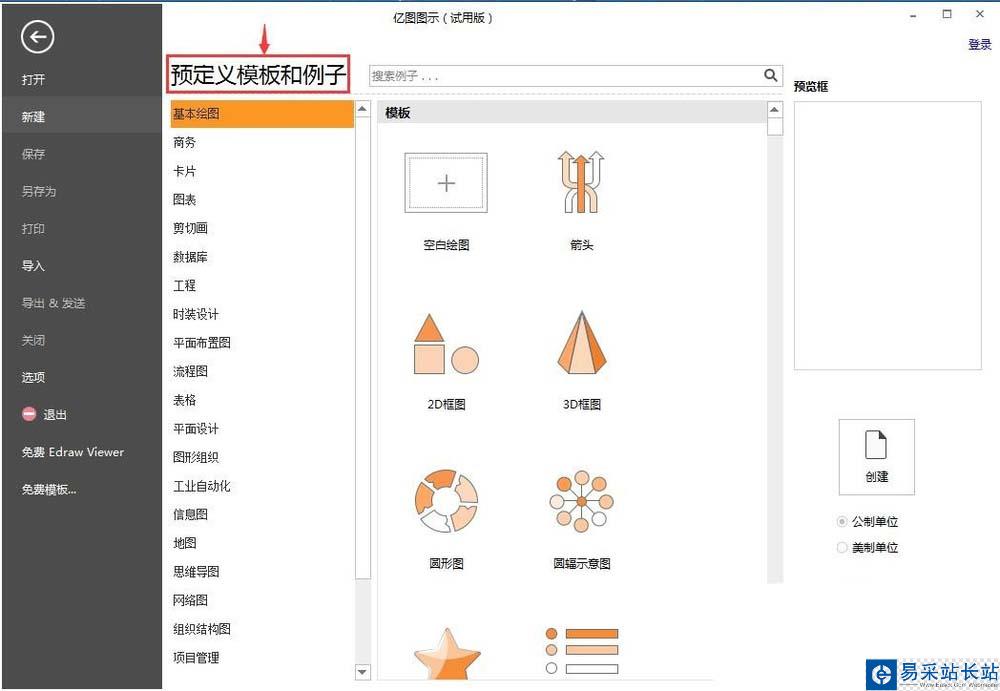The image size is (1000, 691).
Task: Open the 箭头 arrows template icon
Action: pyautogui.click(x=580, y=182)
